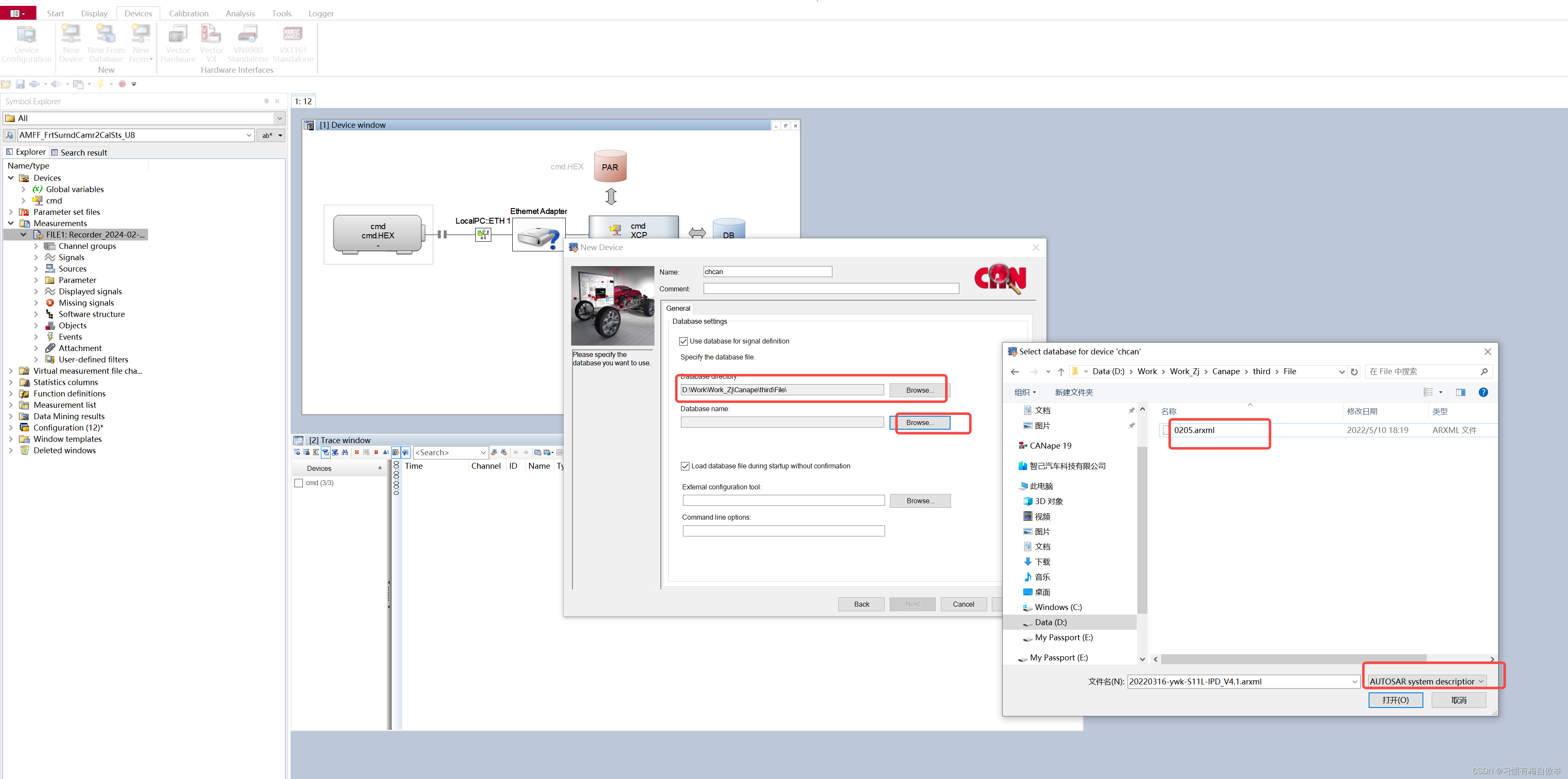Click the help question mark icon
This screenshot has width=1568, height=779.
pos(1483,393)
